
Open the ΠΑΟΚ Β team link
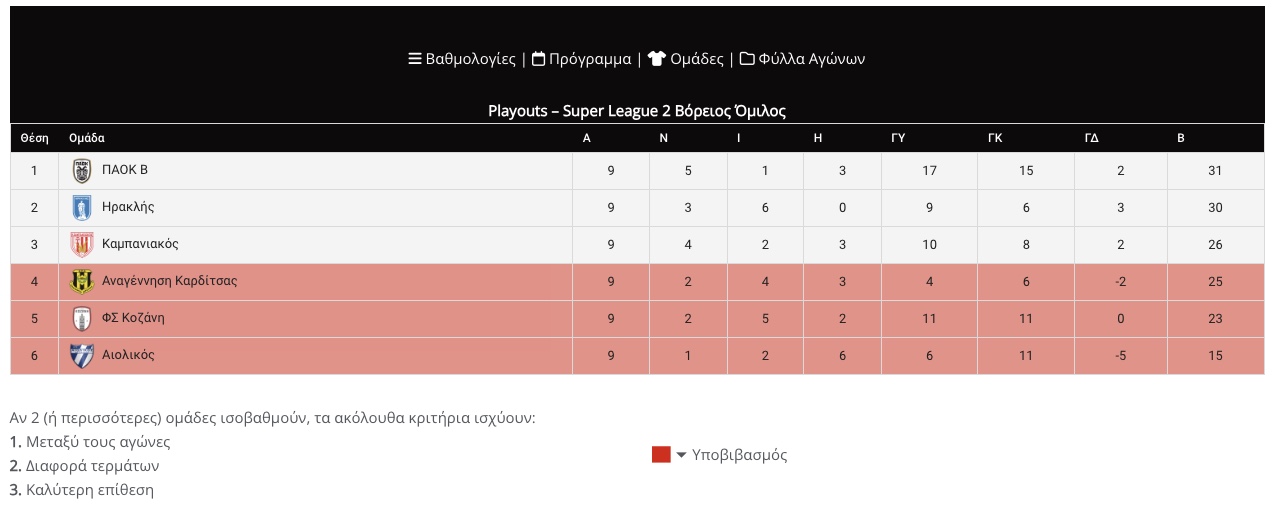click(125, 170)
